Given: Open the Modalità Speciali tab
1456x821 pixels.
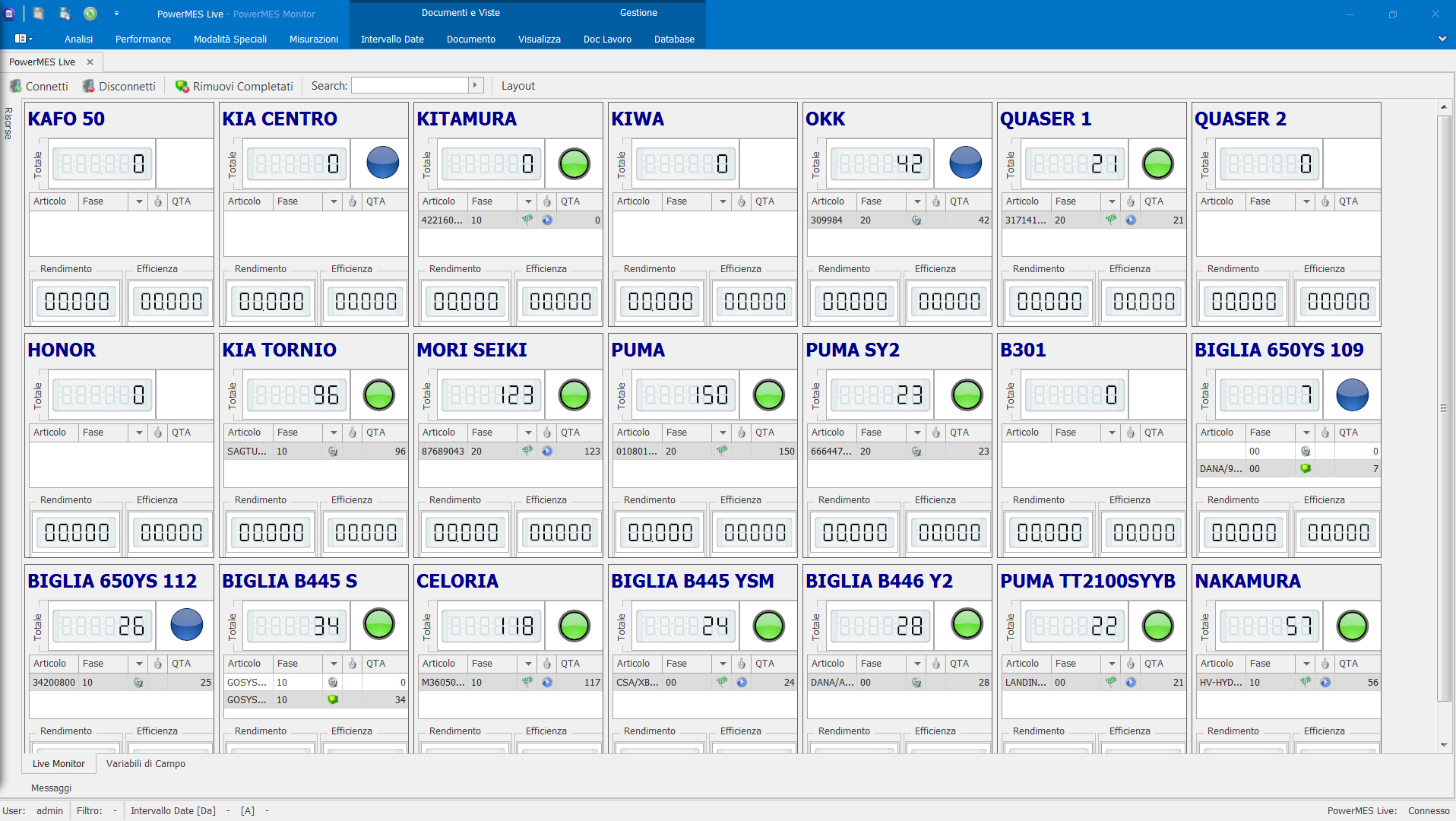Looking at the screenshot, I should [230, 39].
